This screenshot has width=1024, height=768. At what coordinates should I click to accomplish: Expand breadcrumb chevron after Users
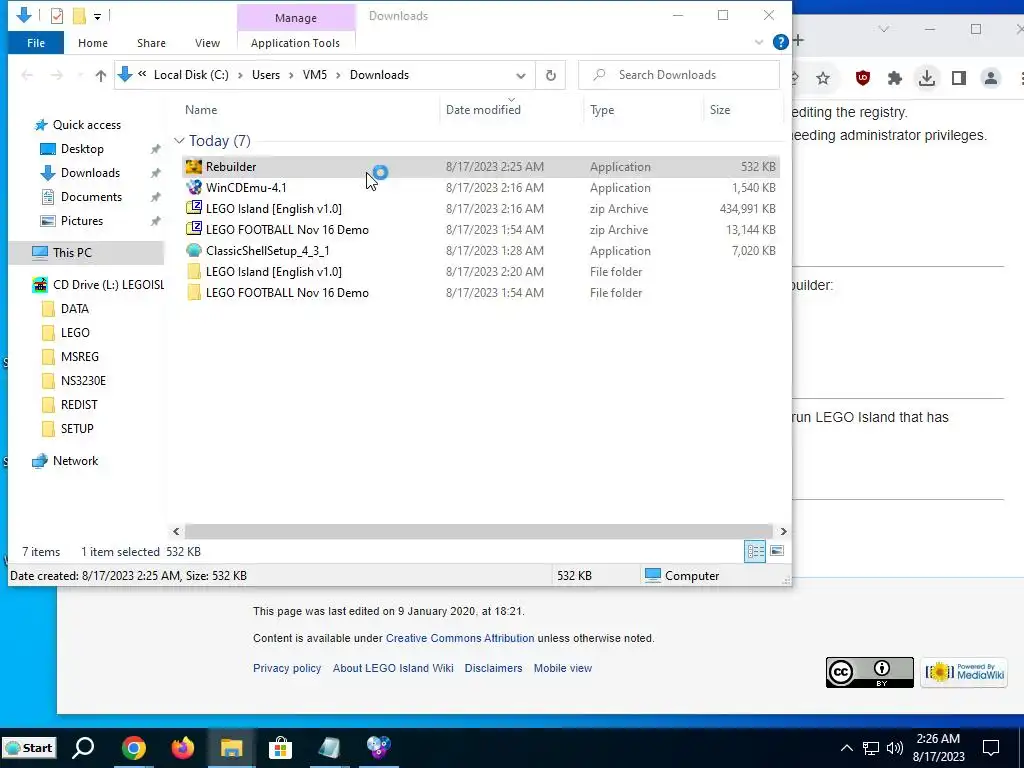point(291,75)
